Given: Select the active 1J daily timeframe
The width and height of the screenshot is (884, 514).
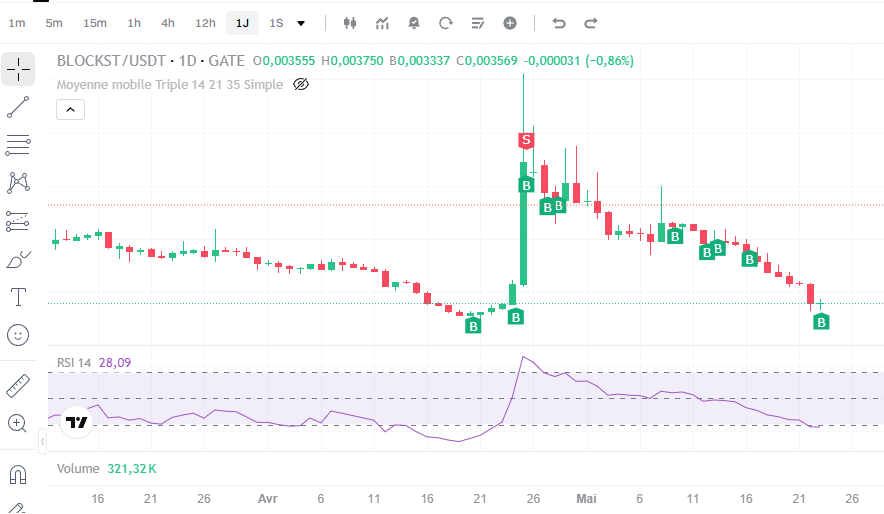Looking at the screenshot, I should coord(242,23).
